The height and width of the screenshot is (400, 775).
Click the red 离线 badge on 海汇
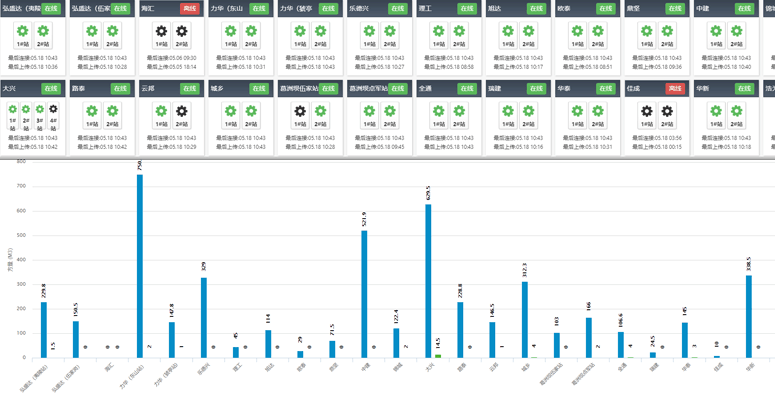(x=190, y=8)
